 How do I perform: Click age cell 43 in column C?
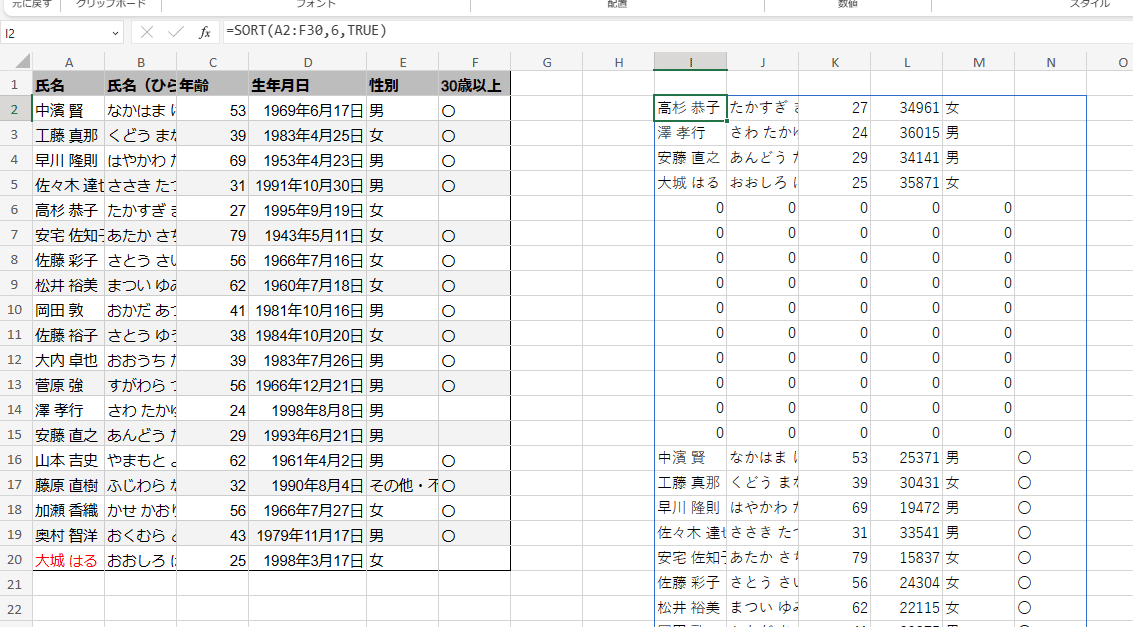coord(212,535)
